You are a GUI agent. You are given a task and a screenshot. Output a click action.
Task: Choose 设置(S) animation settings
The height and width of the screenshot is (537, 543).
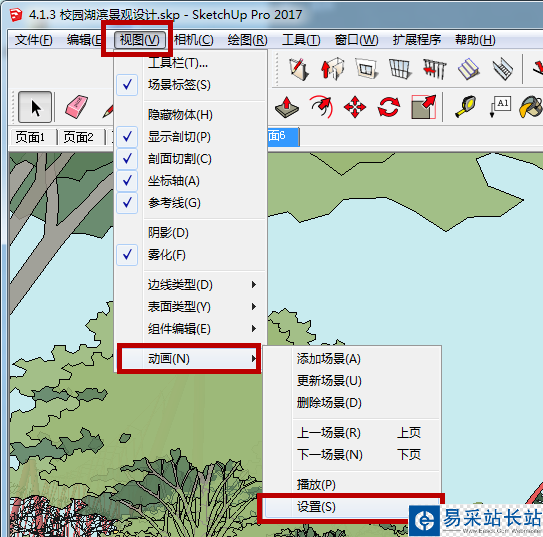tap(351, 508)
